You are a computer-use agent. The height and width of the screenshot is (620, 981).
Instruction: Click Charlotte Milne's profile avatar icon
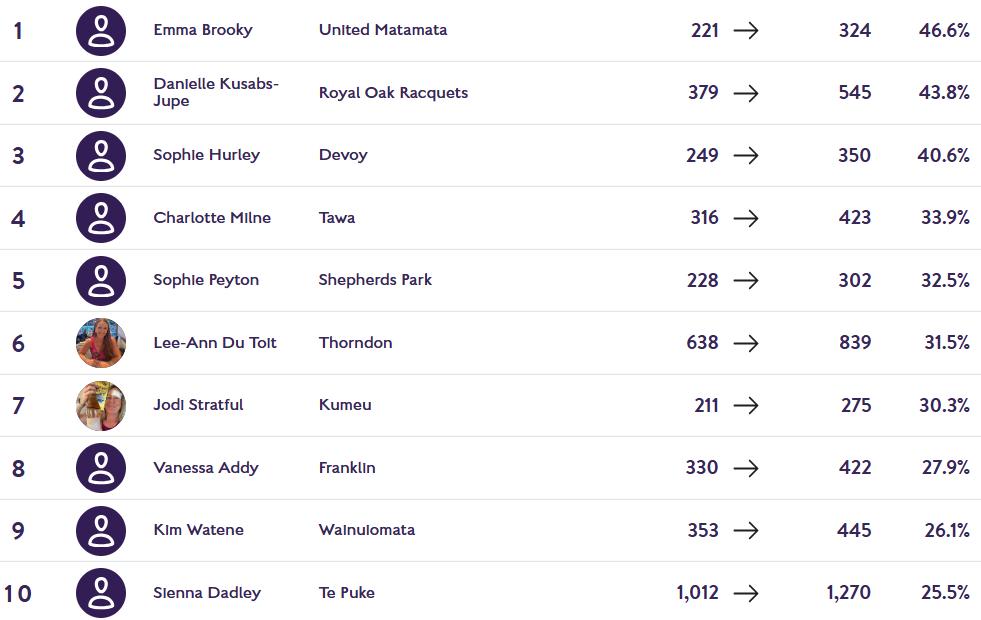point(101,218)
